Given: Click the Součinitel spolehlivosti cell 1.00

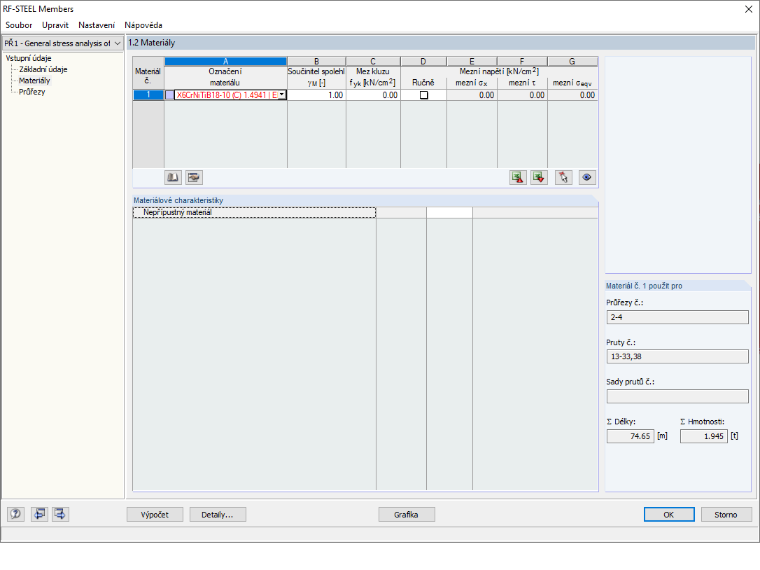Looking at the screenshot, I should pos(317,95).
